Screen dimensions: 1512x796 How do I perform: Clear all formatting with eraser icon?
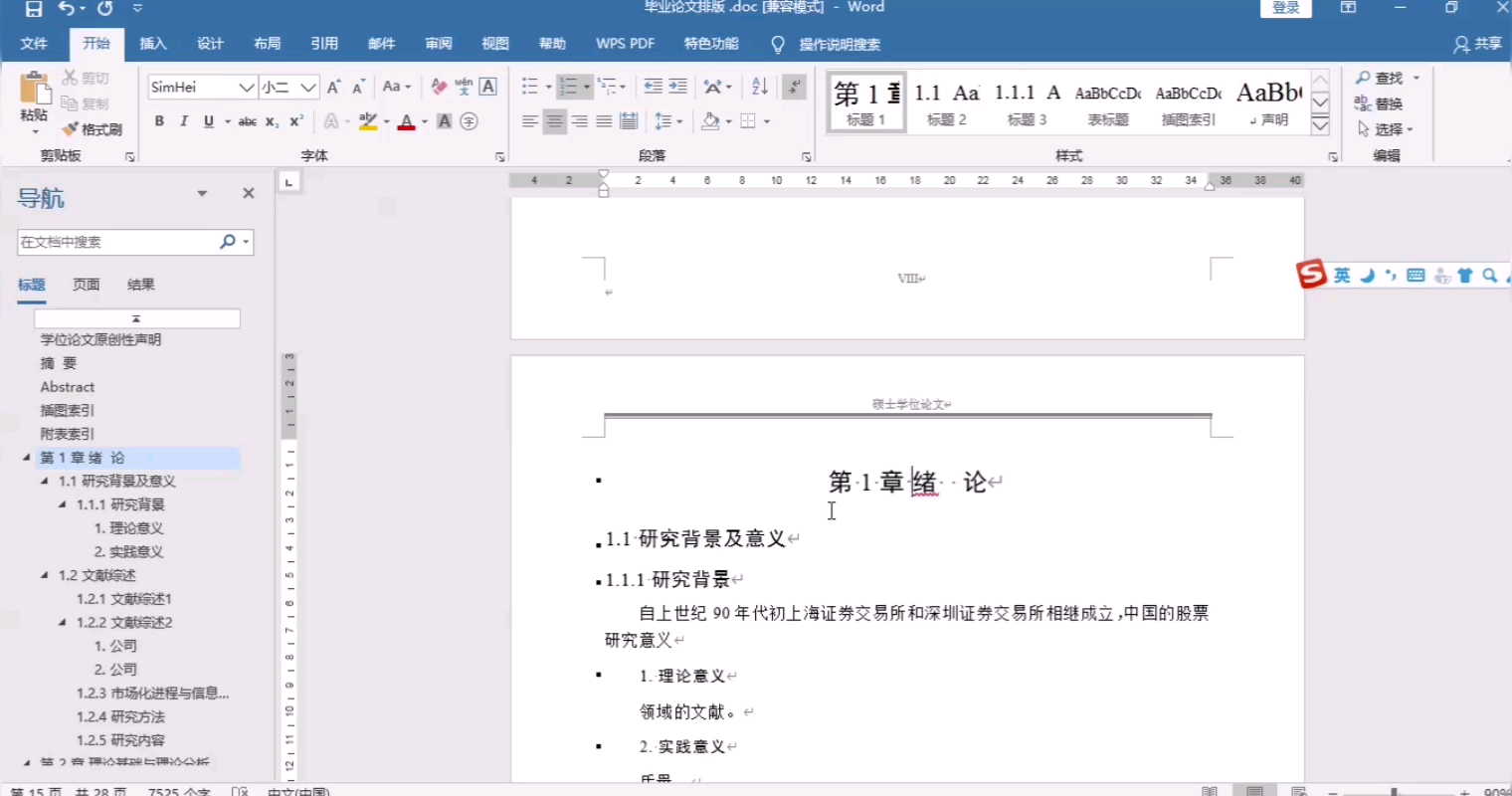coord(439,88)
